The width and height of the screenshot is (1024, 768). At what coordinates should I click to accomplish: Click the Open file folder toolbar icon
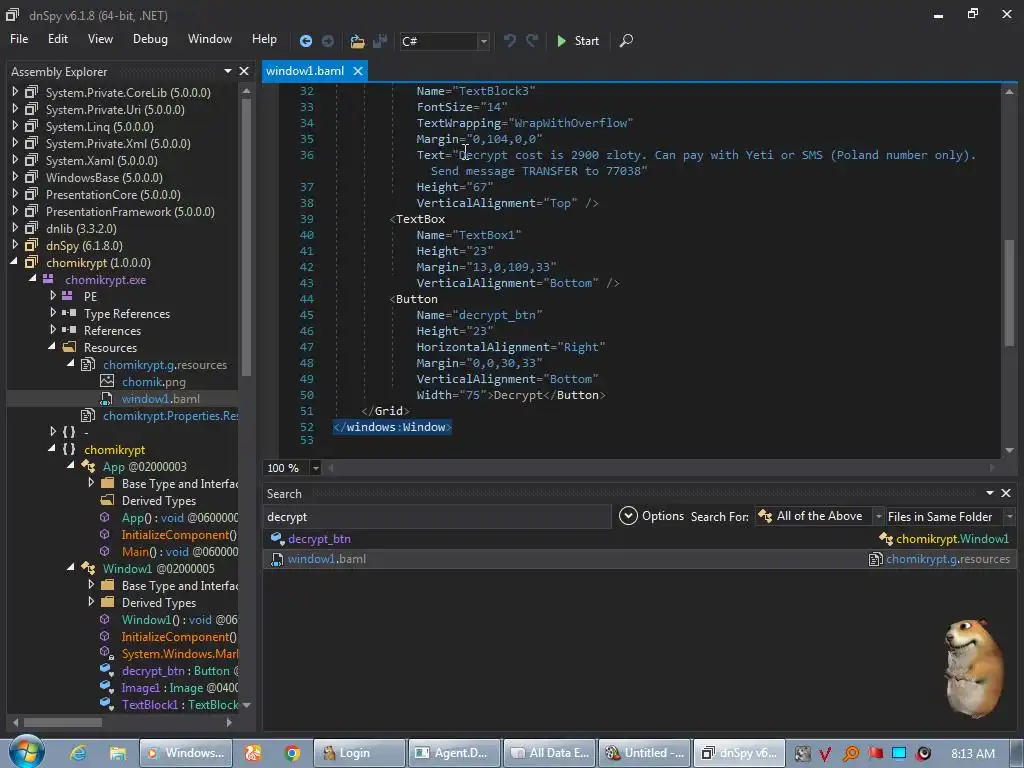pos(357,41)
